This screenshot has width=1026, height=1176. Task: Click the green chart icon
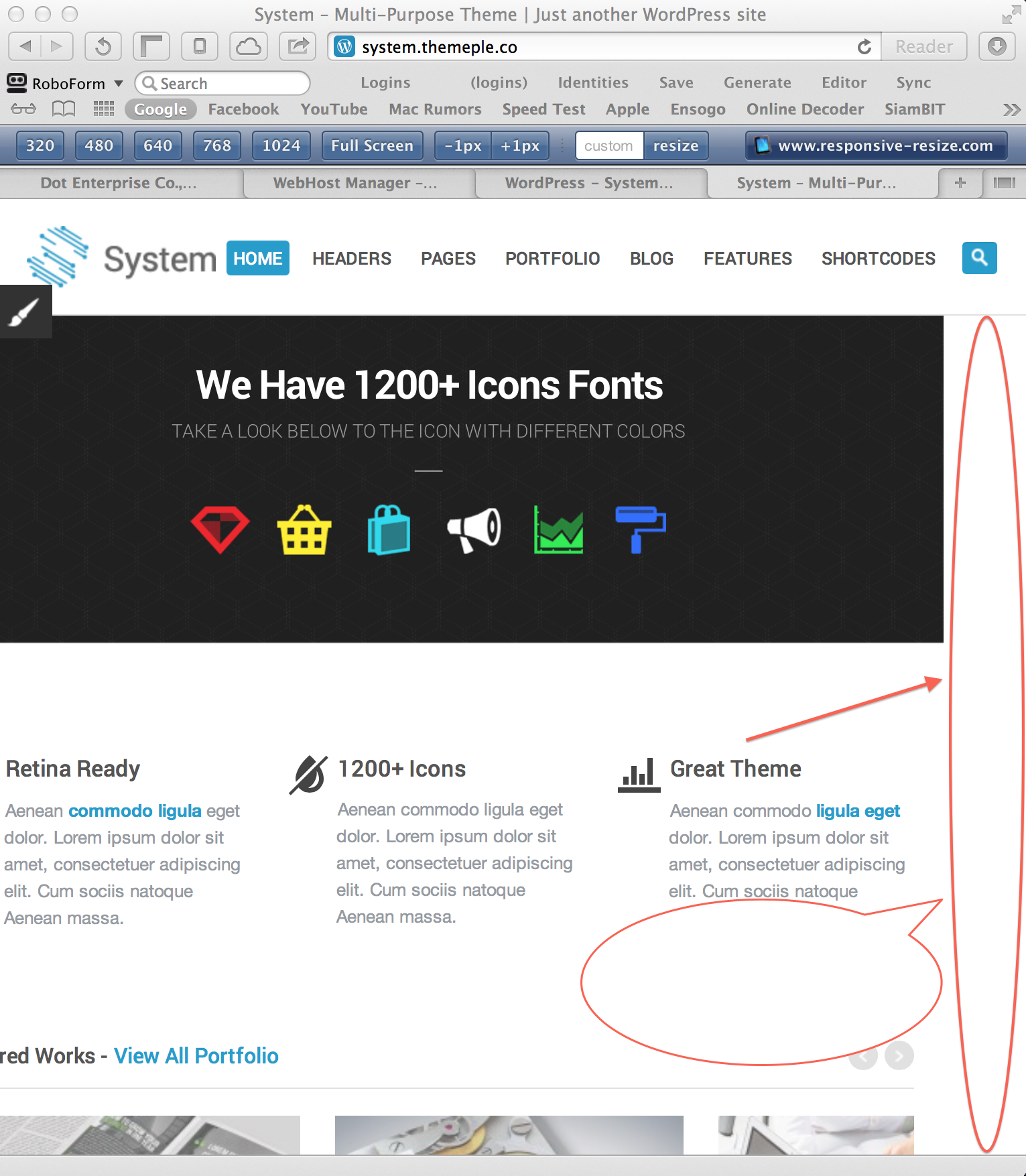pos(558,529)
